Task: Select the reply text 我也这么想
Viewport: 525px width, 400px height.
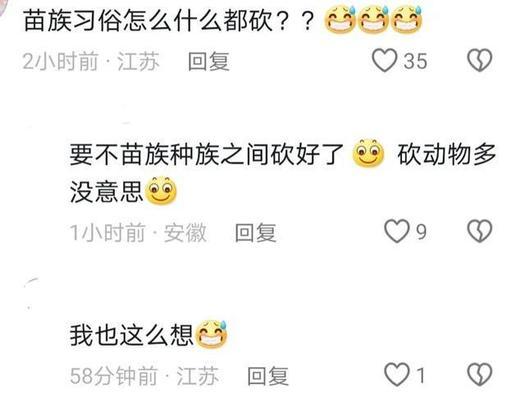Action: coord(131,335)
